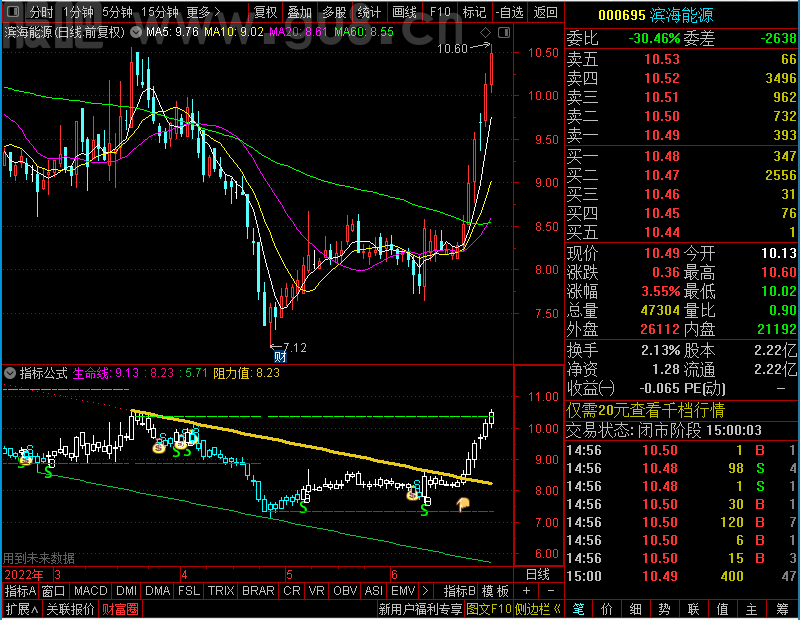Switch to the 分时 intraday view
This screenshot has width=800, height=620.
click(41, 12)
